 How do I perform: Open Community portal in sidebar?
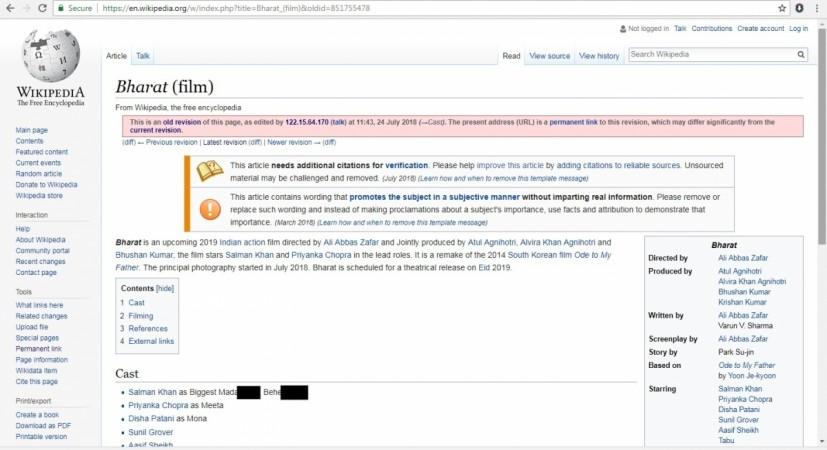(42, 251)
